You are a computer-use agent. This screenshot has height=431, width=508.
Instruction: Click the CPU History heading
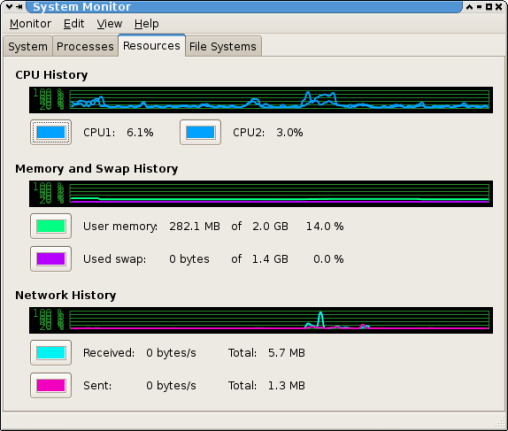(x=52, y=75)
